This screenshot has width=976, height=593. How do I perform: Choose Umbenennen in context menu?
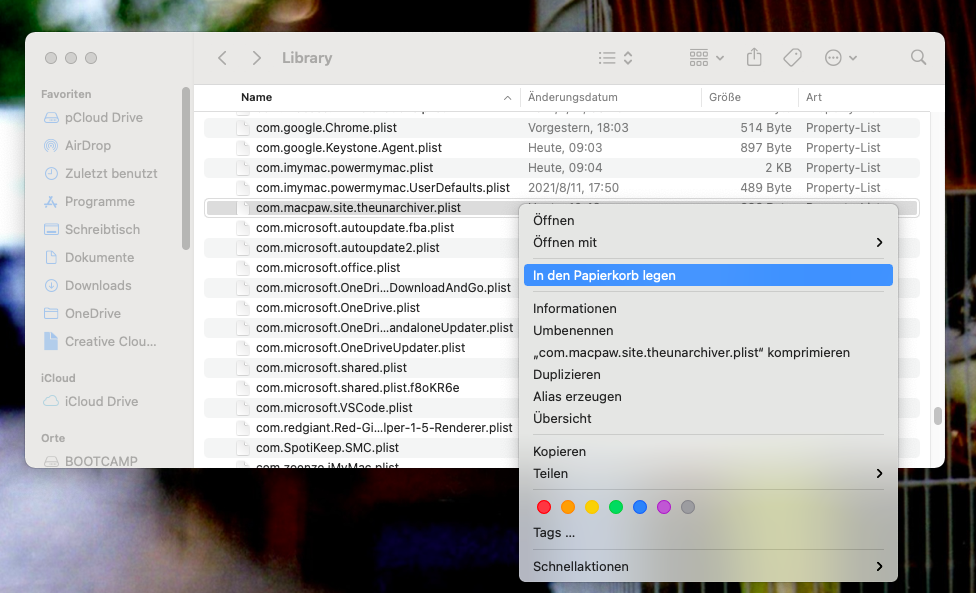click(x=708, y=330)
